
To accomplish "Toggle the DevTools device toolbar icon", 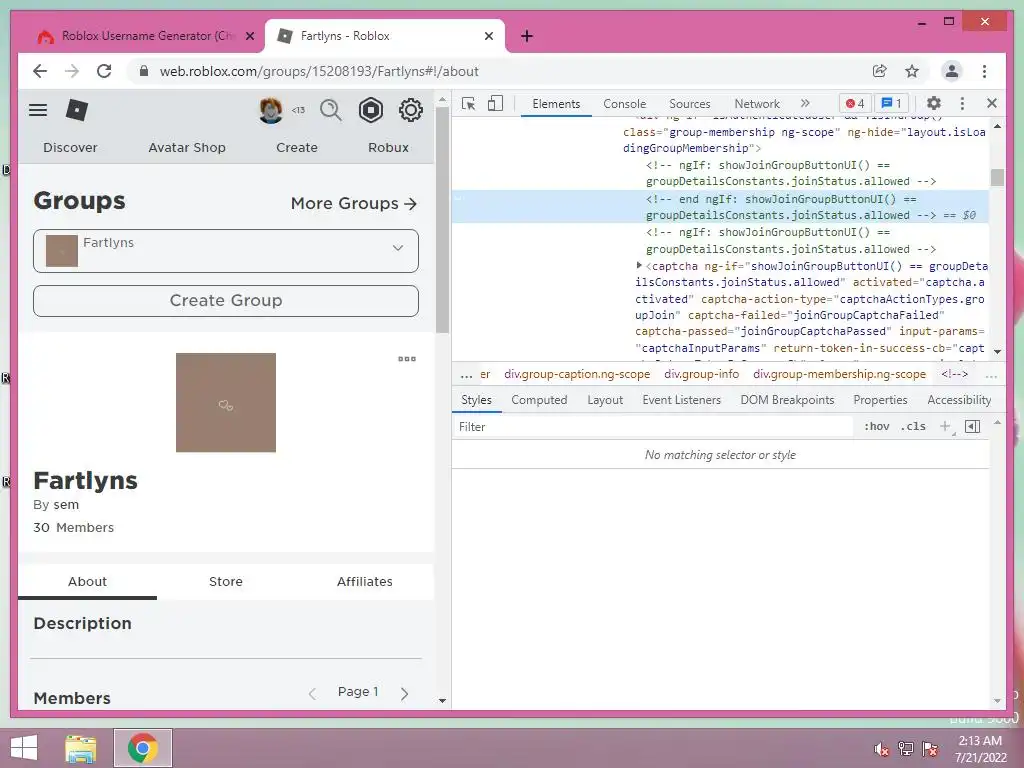I will pos(495,104).
